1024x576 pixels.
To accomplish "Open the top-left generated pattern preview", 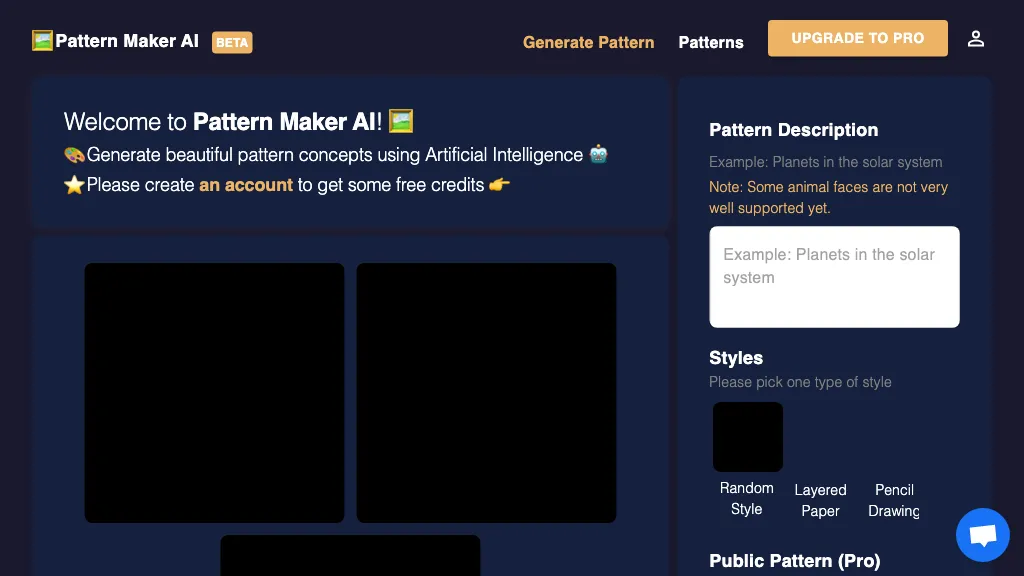I will click(x=214, y=392).
